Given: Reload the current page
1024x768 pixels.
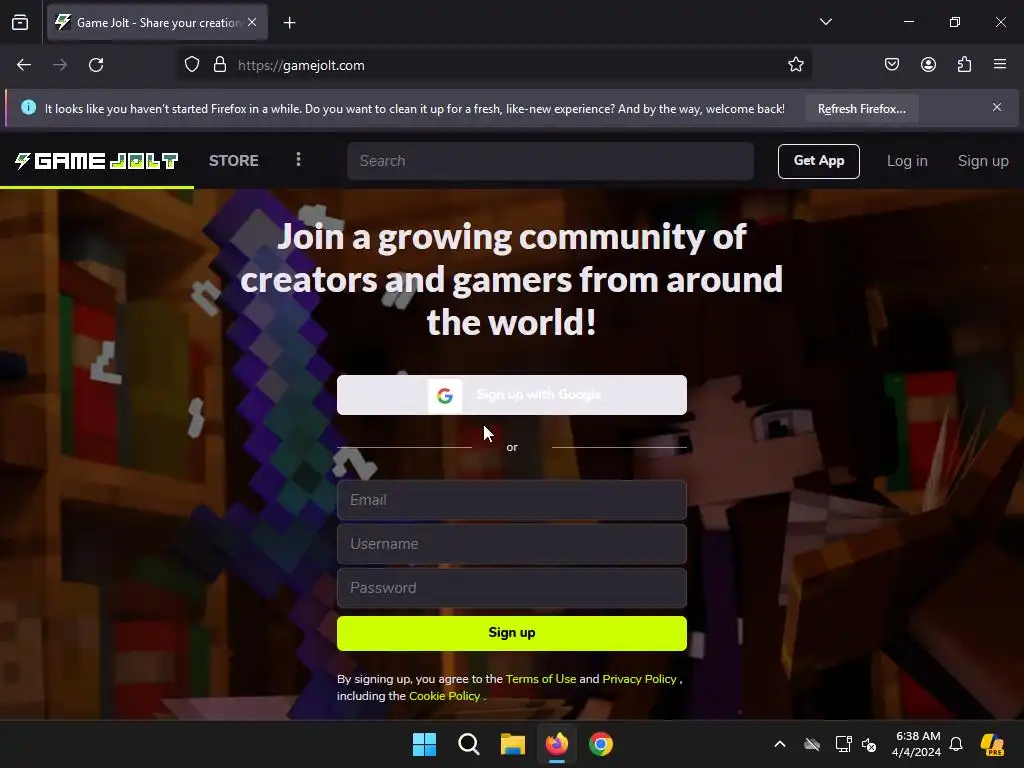Looking at the screenshot, I should (x=96, y=65).
